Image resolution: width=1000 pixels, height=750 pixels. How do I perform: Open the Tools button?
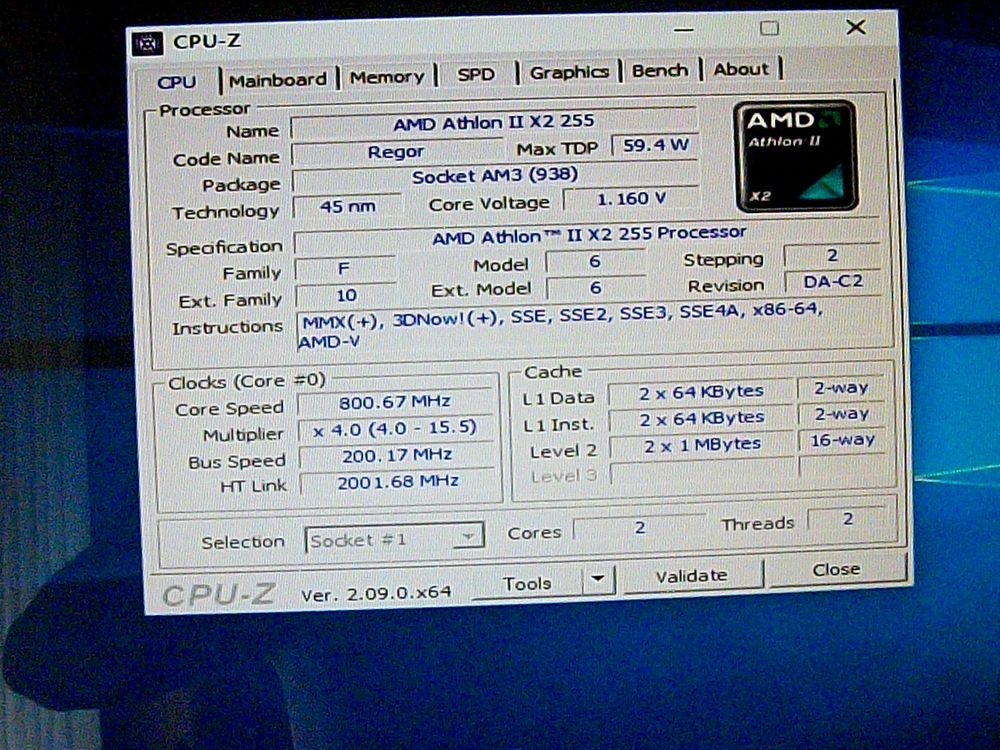click(x=527, y=584)
